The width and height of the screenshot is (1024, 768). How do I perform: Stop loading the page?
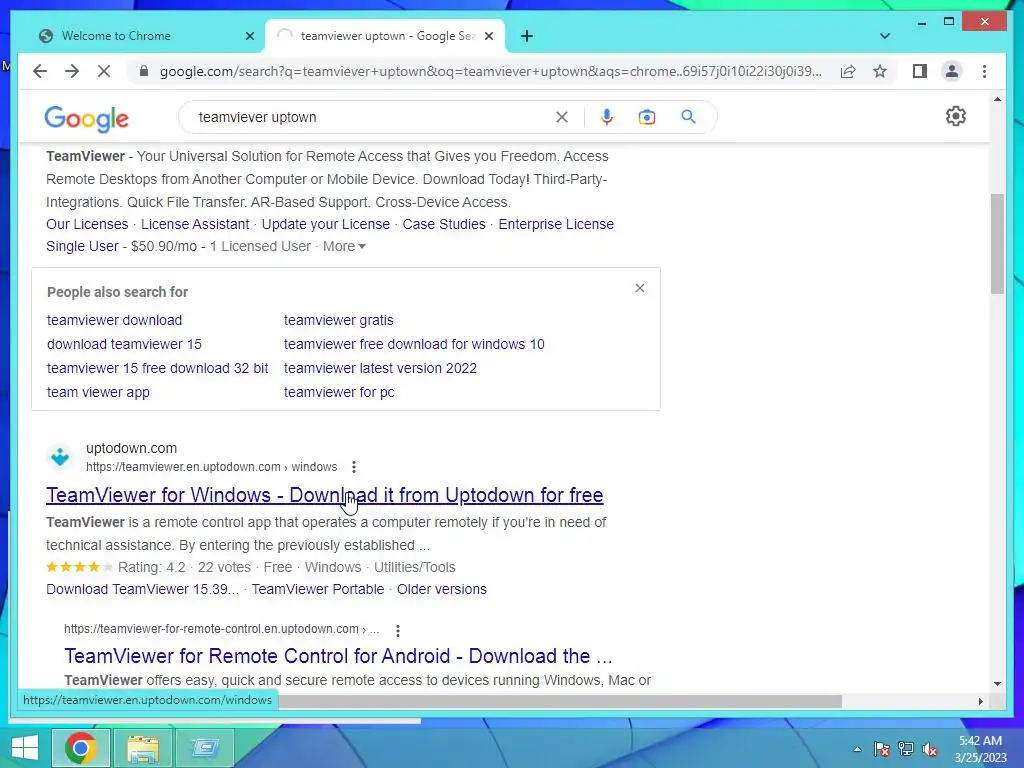tap(104, 71)
